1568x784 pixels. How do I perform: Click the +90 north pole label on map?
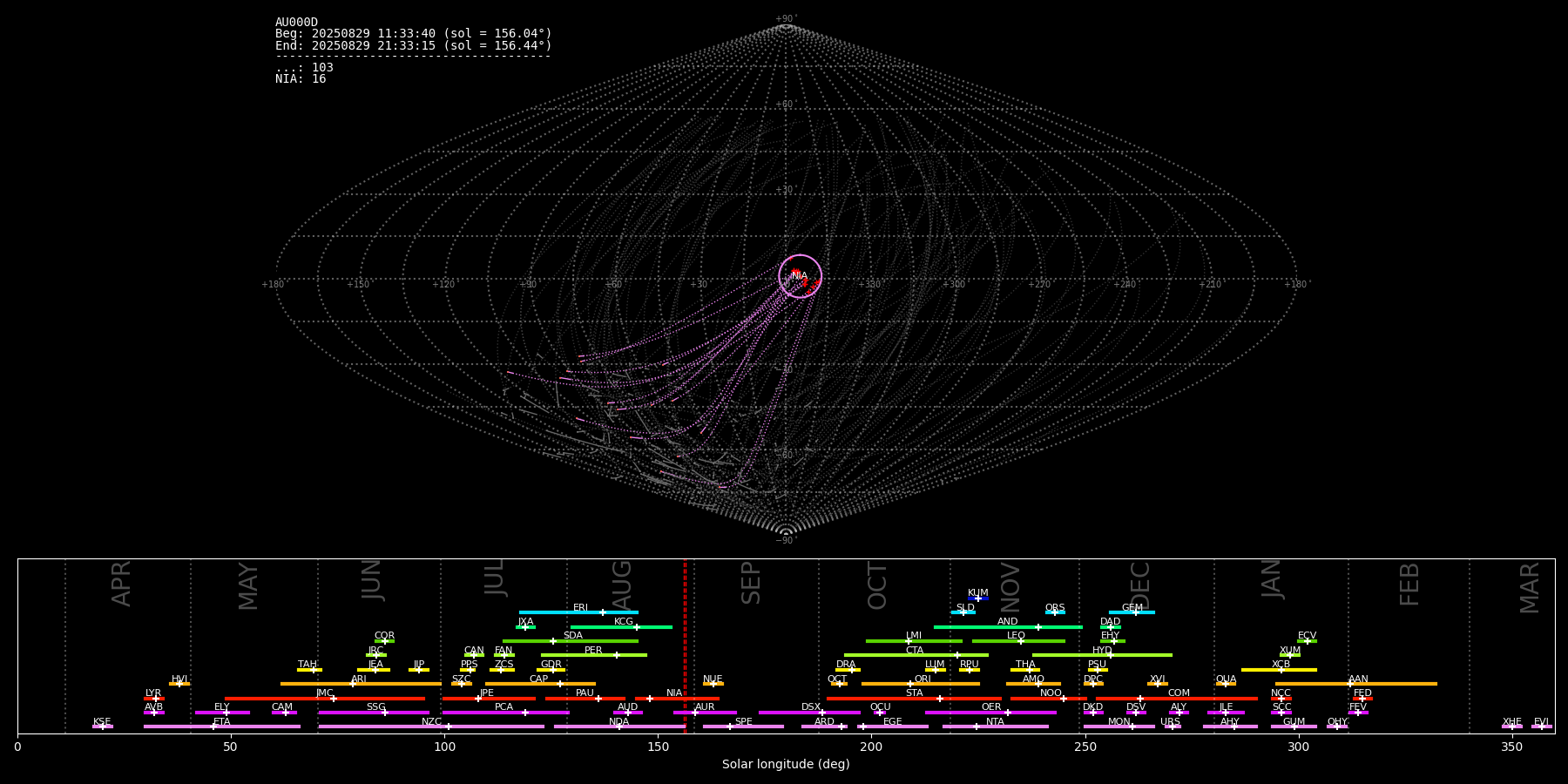[x=786, y=19]
